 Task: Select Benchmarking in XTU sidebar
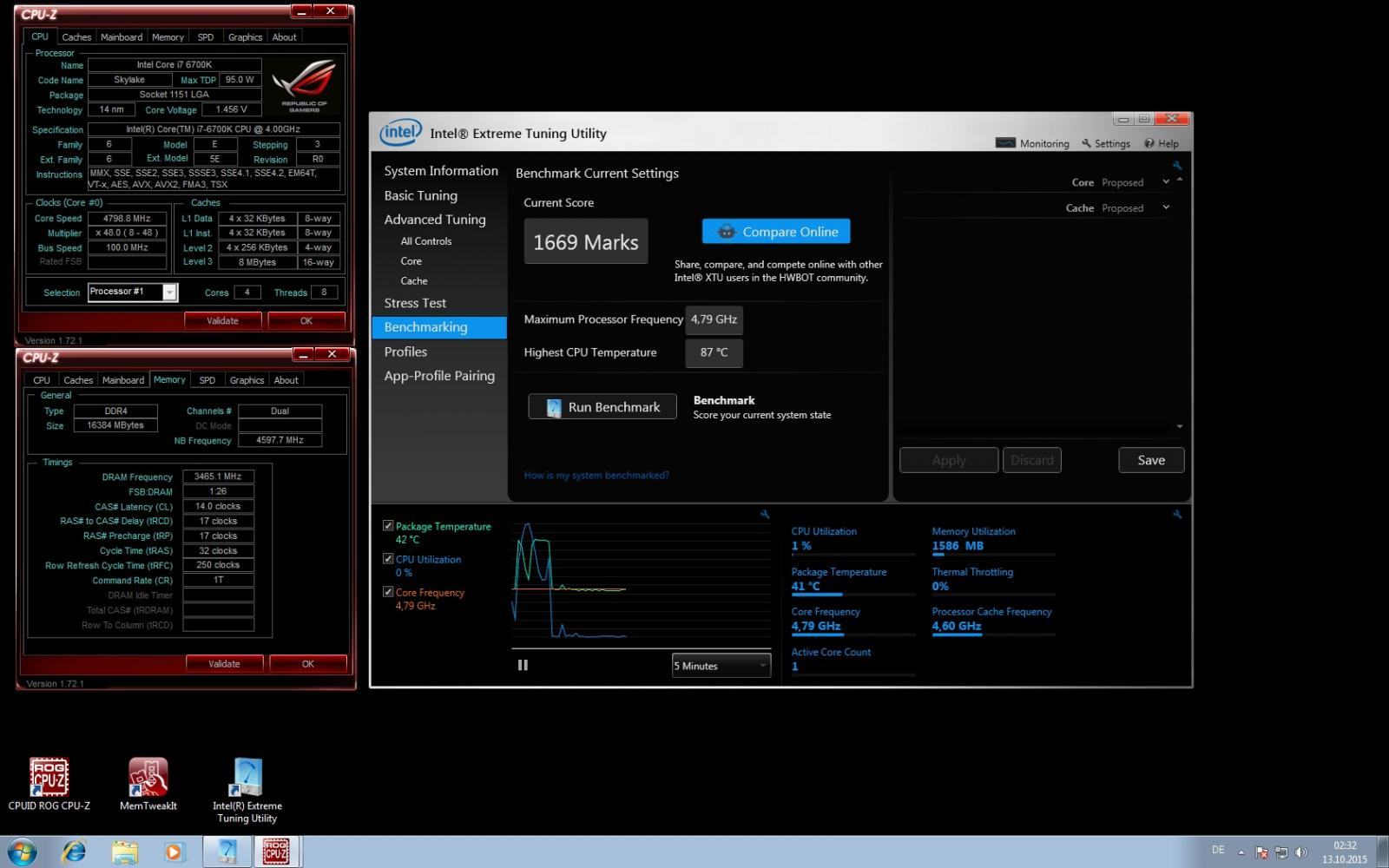[439, 327]
